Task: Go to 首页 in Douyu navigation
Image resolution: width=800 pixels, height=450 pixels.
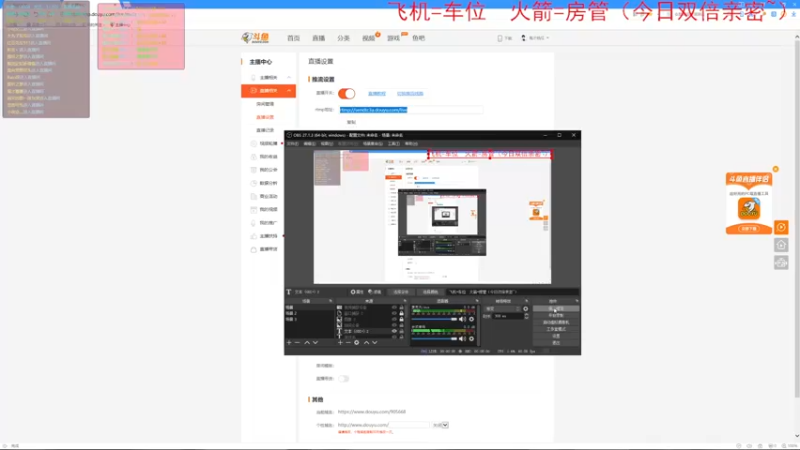Action: (293, 38)
